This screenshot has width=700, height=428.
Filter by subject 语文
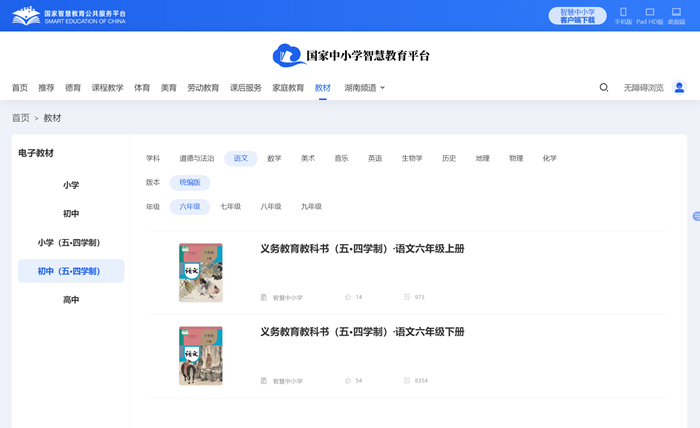pos(241,158)
